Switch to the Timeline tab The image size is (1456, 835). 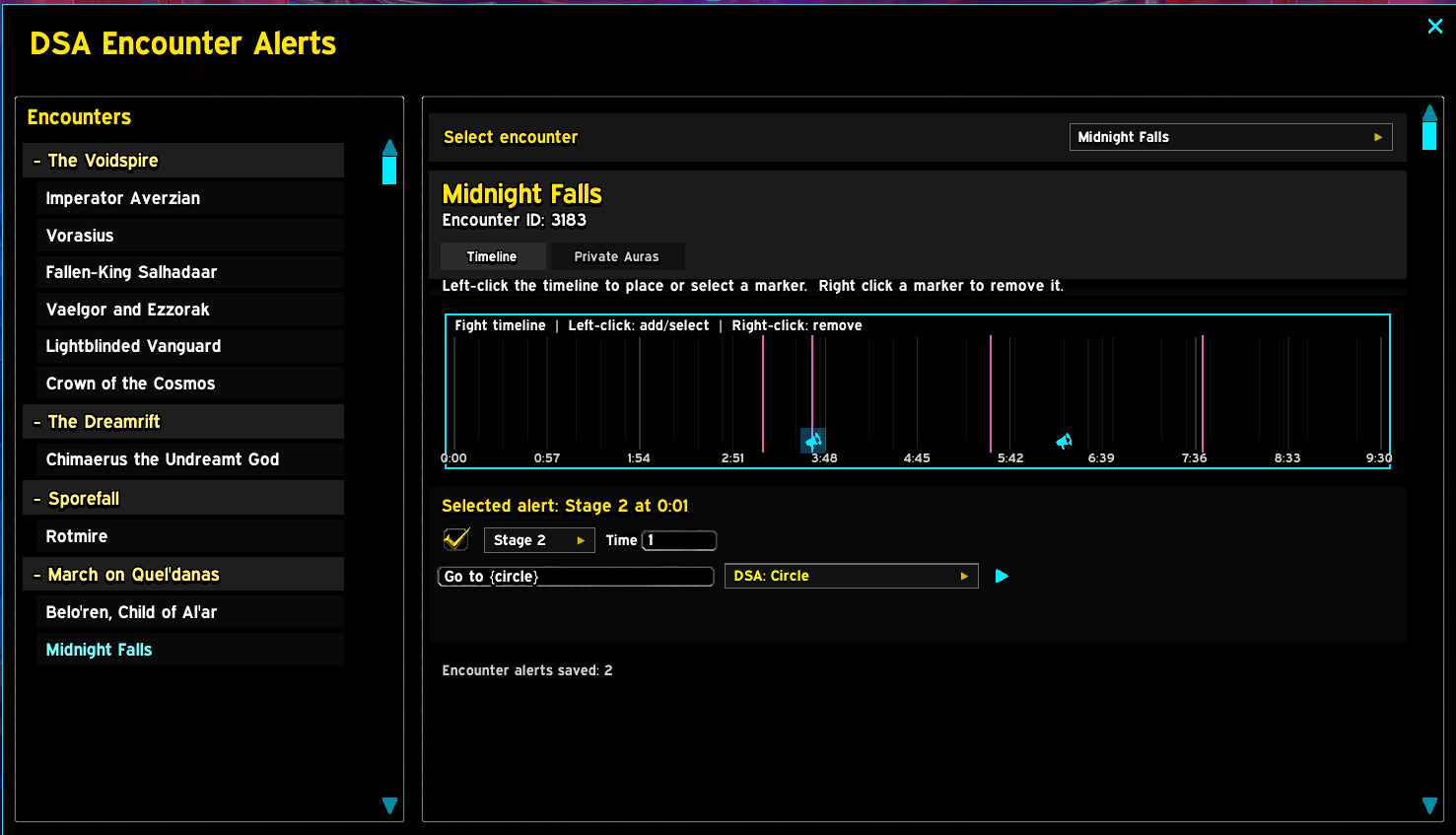[x=492, y=256]
